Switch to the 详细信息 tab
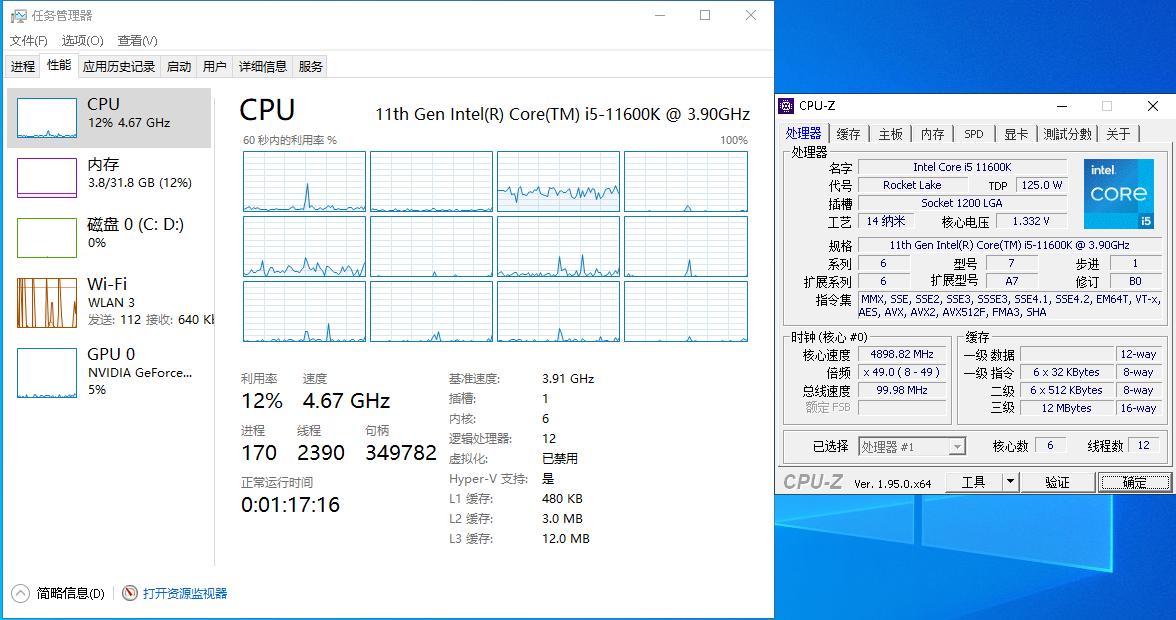 click(x=262, y=67)
